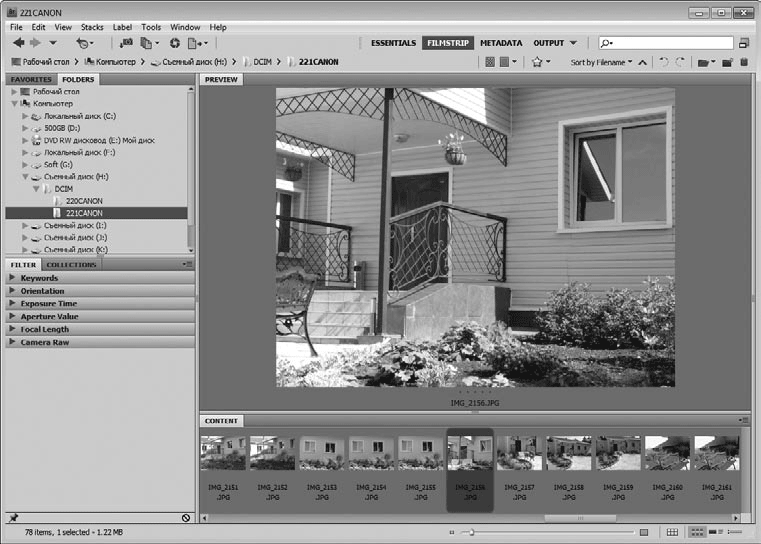Expand the Keywords filter section
Viewport: 761px width, 544px height.
(39, 278)
